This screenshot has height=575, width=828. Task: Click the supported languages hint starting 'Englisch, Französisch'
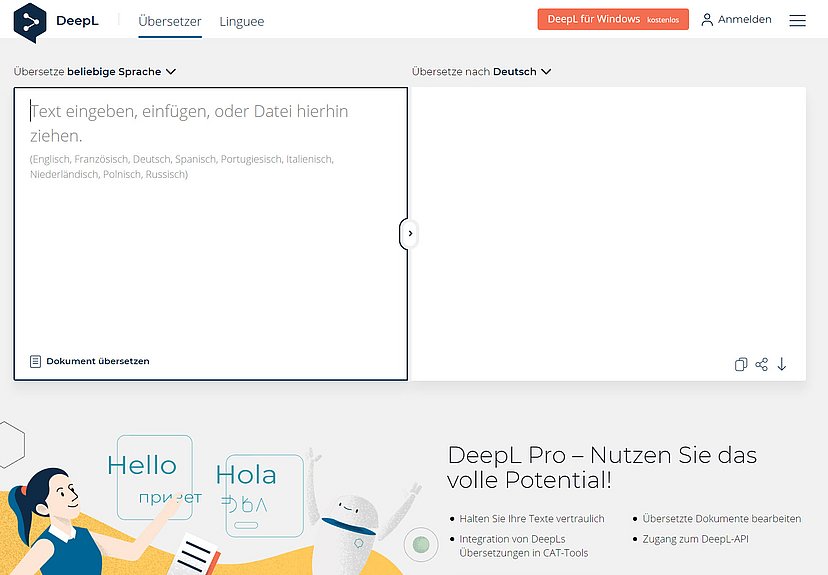click(x=182, y=166)
